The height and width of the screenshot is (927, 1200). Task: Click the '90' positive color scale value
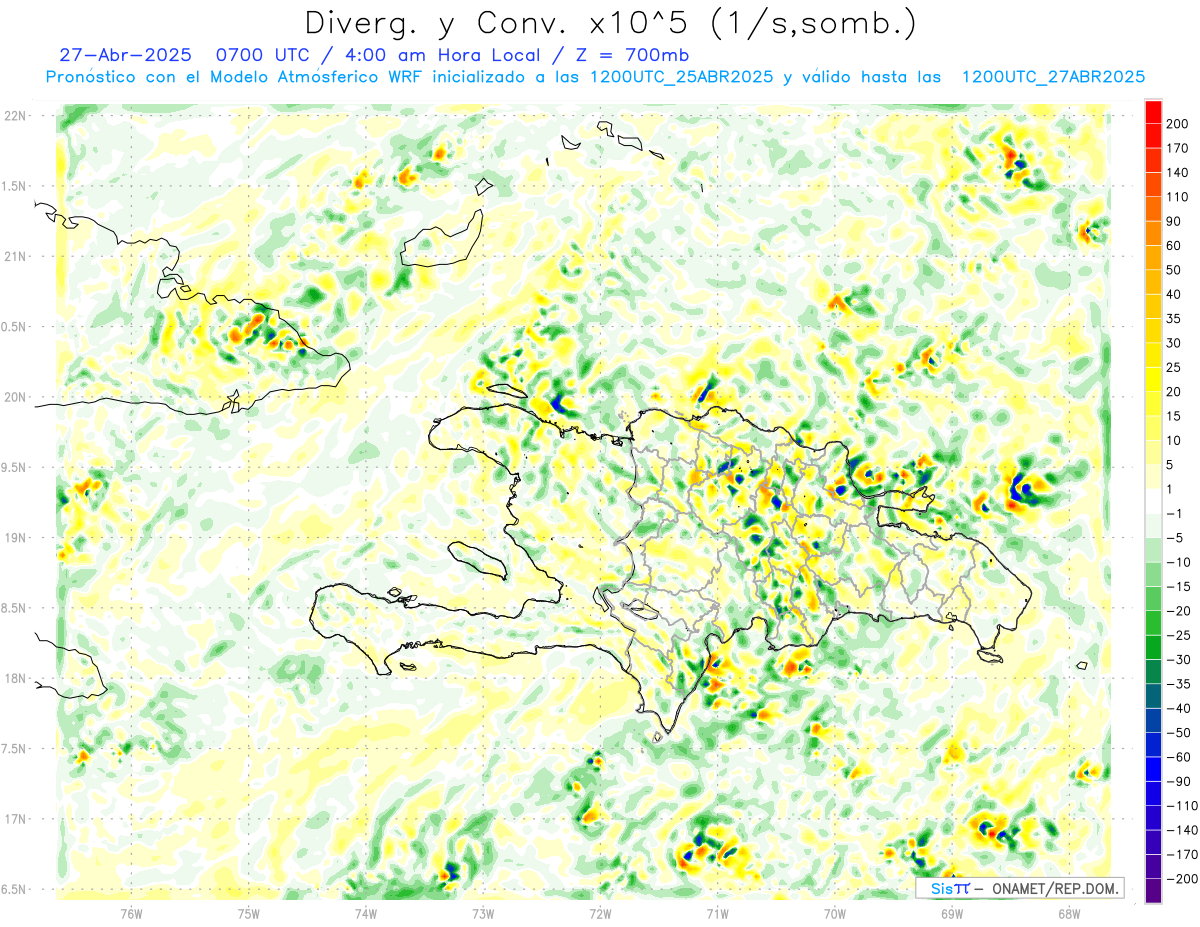(1175, 221)
